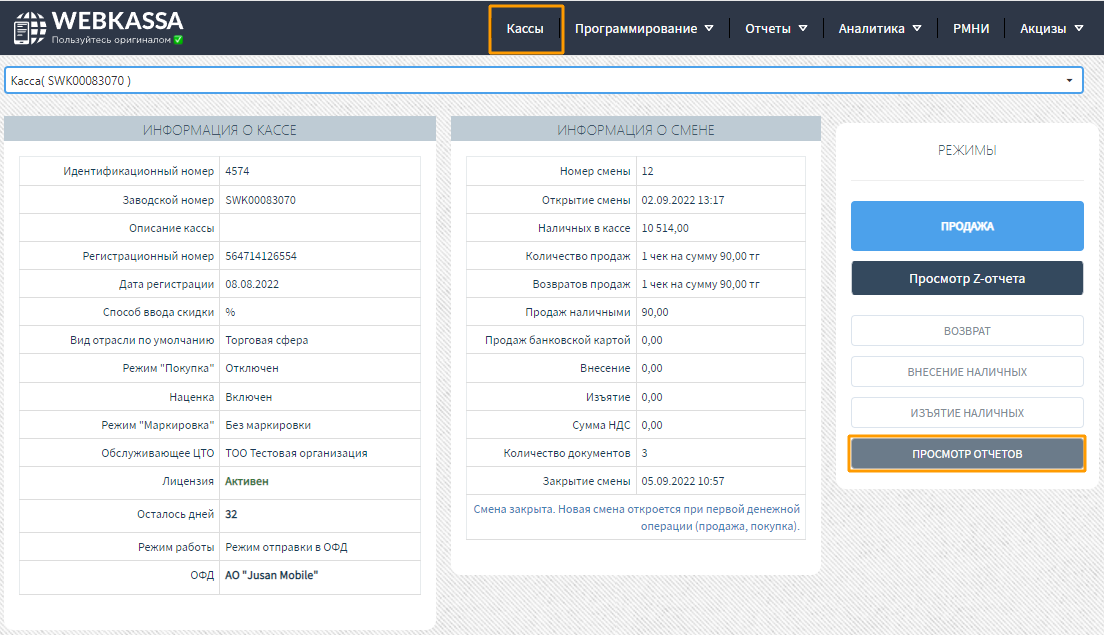
Task: Click shift number value 12
Action: point(648,171)
